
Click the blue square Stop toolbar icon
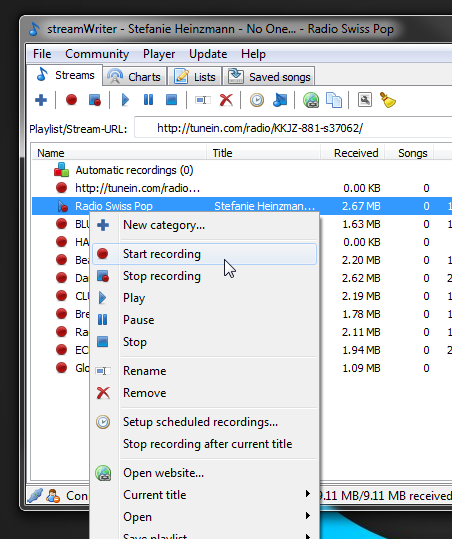point(172,100)
